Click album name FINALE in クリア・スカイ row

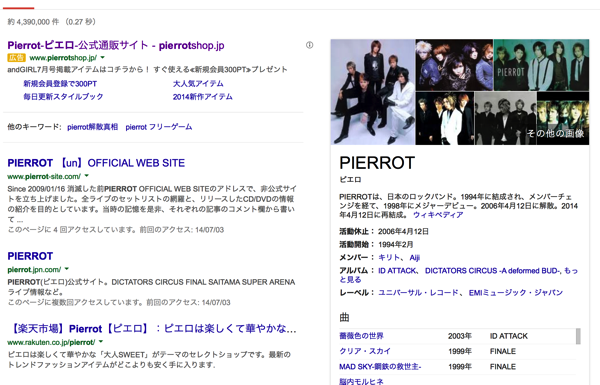[x=503, y=351]
